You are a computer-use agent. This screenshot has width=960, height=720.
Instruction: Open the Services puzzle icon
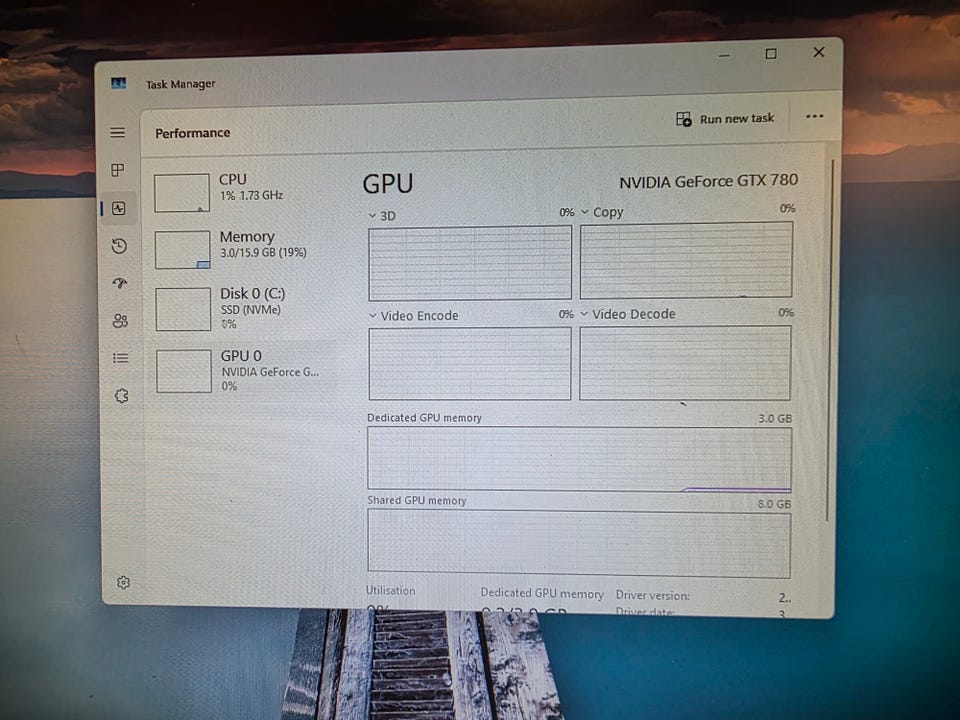pos(122,396)
